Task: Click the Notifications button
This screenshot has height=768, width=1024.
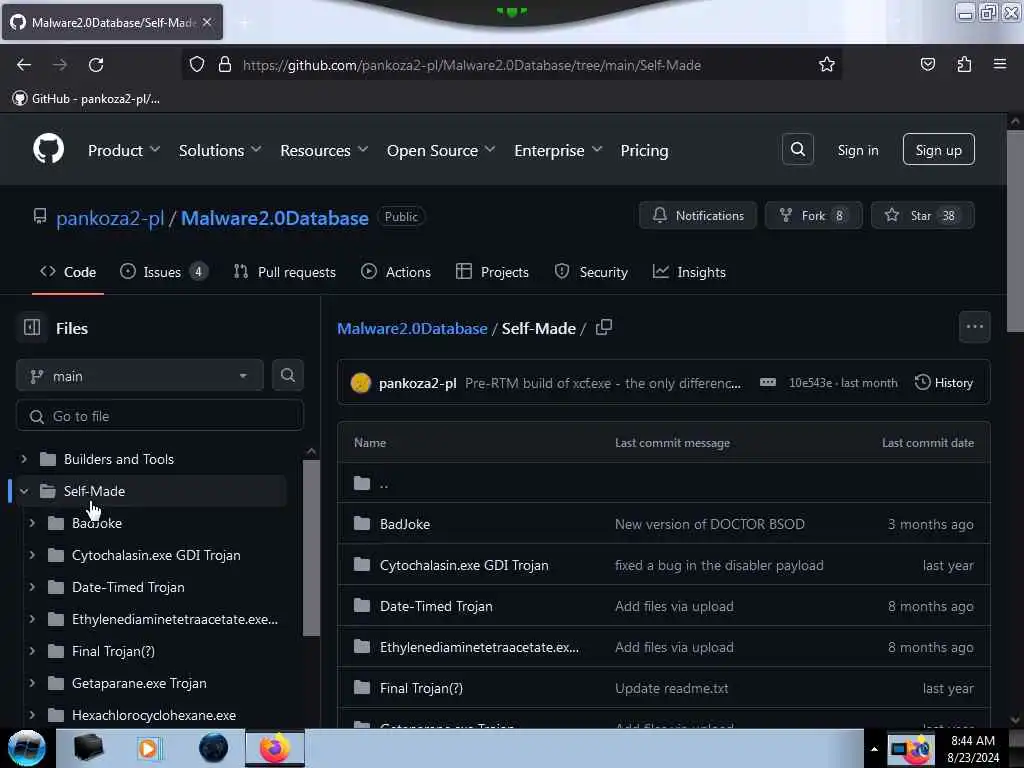Action: (x=697, y=216)
